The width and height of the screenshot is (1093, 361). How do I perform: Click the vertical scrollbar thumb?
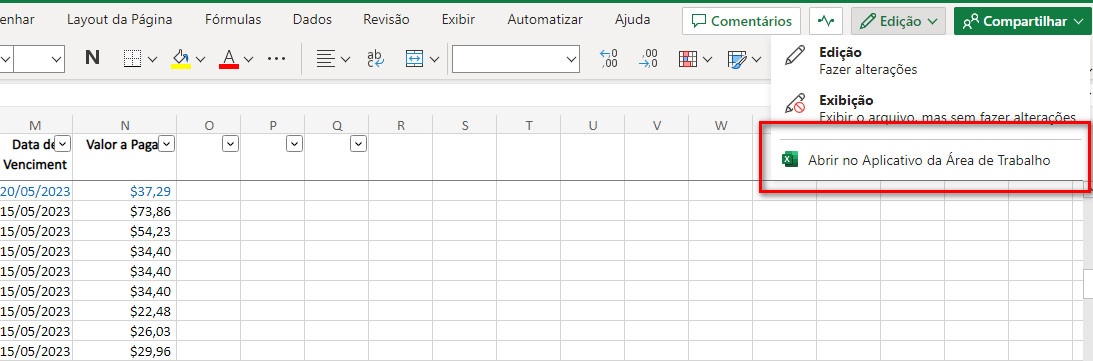[1087, 284]
